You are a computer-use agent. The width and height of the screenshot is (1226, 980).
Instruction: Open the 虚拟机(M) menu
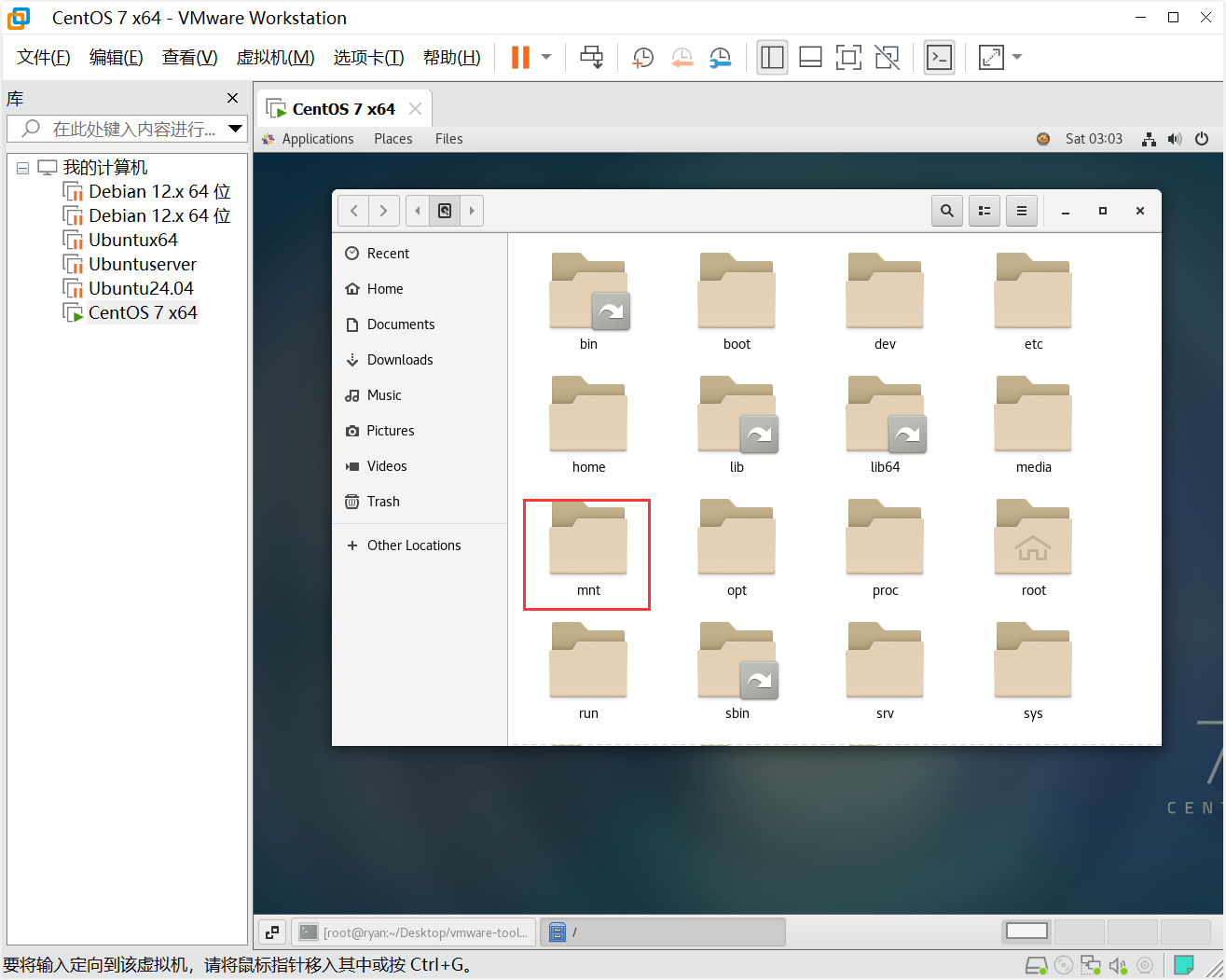pos(276,57)
